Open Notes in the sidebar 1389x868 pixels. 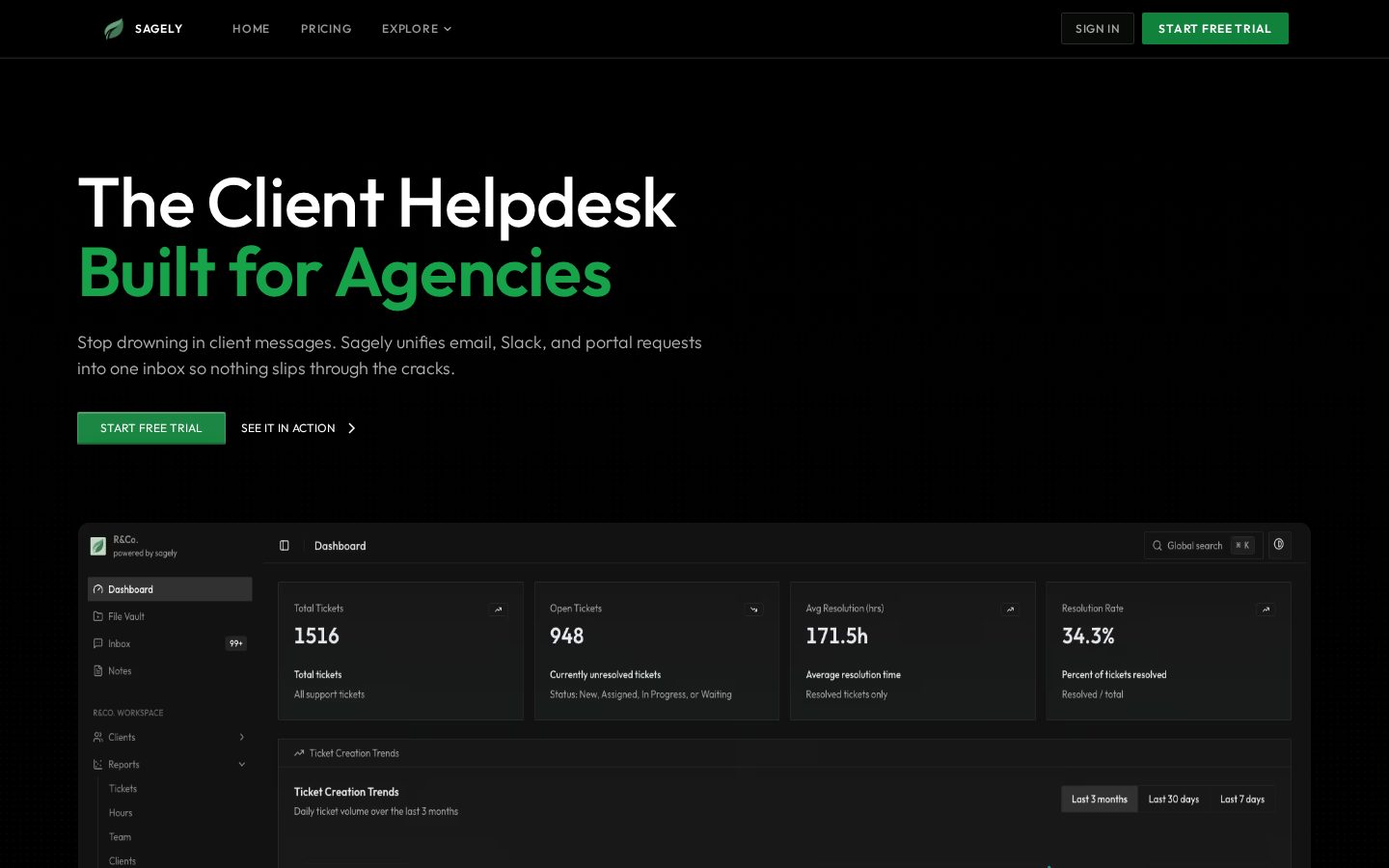coord(170,670)
